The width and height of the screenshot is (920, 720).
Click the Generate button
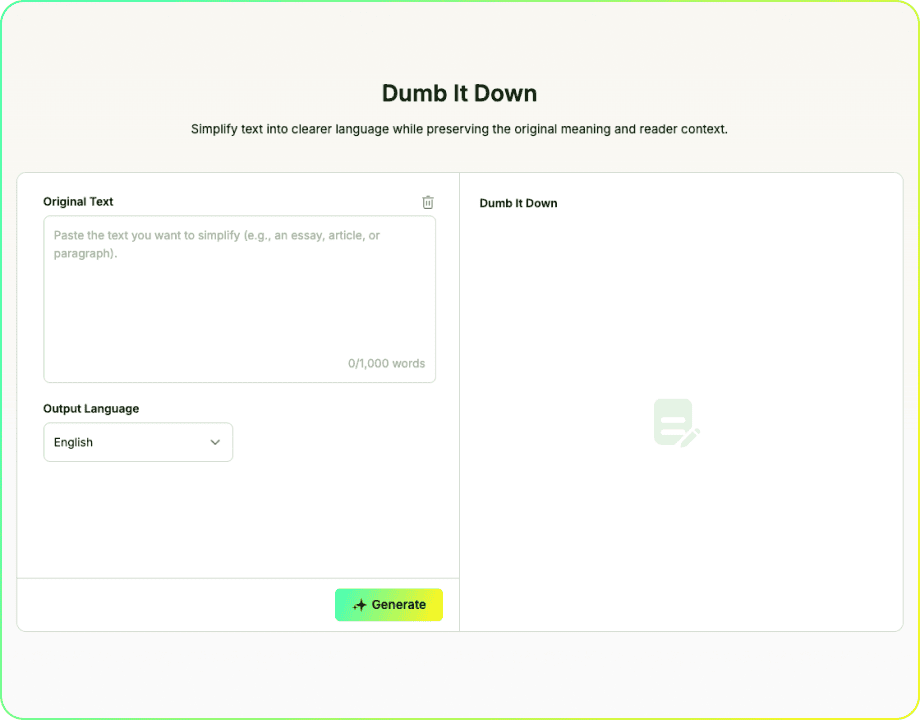coord(389,604)
